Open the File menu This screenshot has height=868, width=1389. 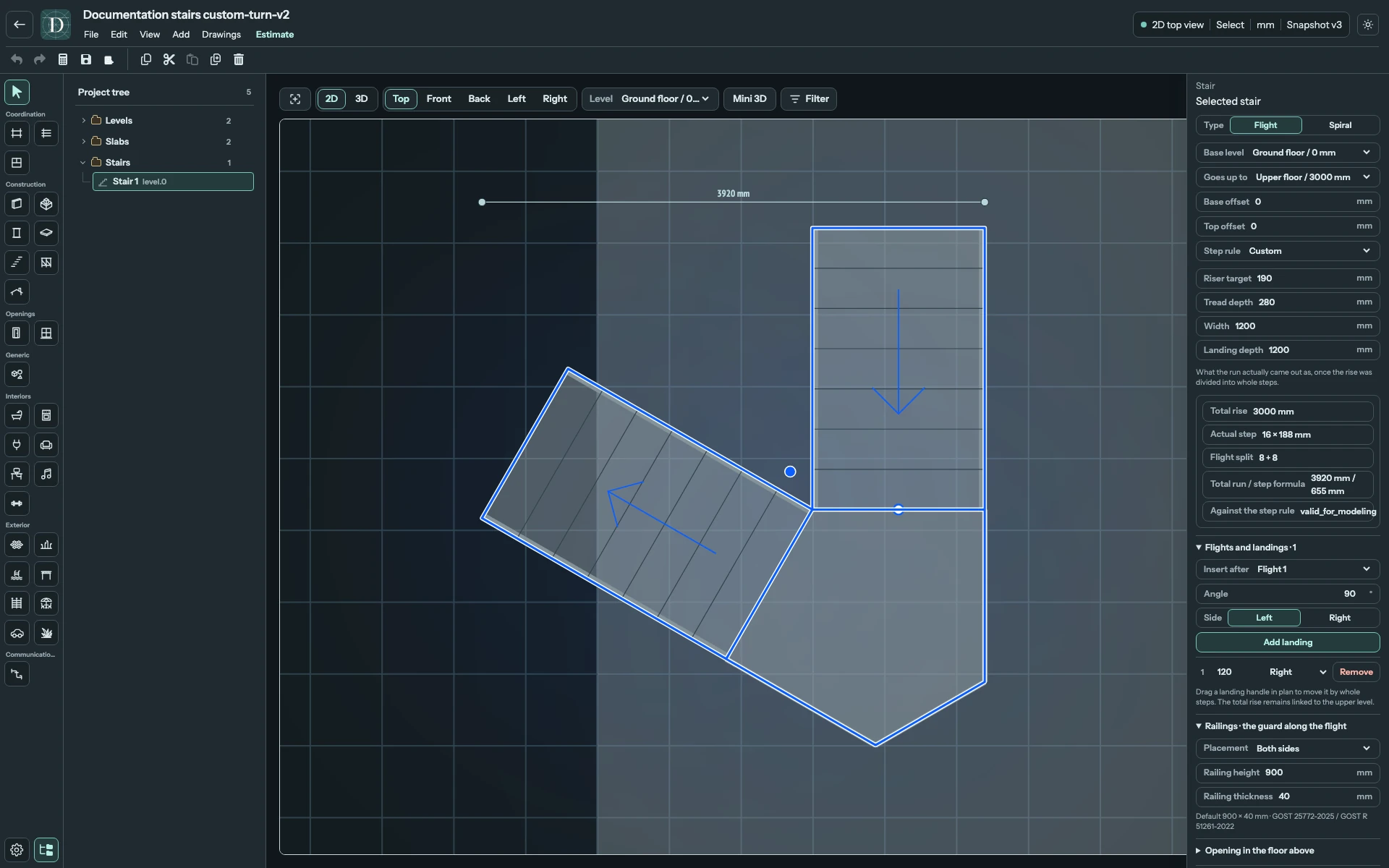coord(91,35)
